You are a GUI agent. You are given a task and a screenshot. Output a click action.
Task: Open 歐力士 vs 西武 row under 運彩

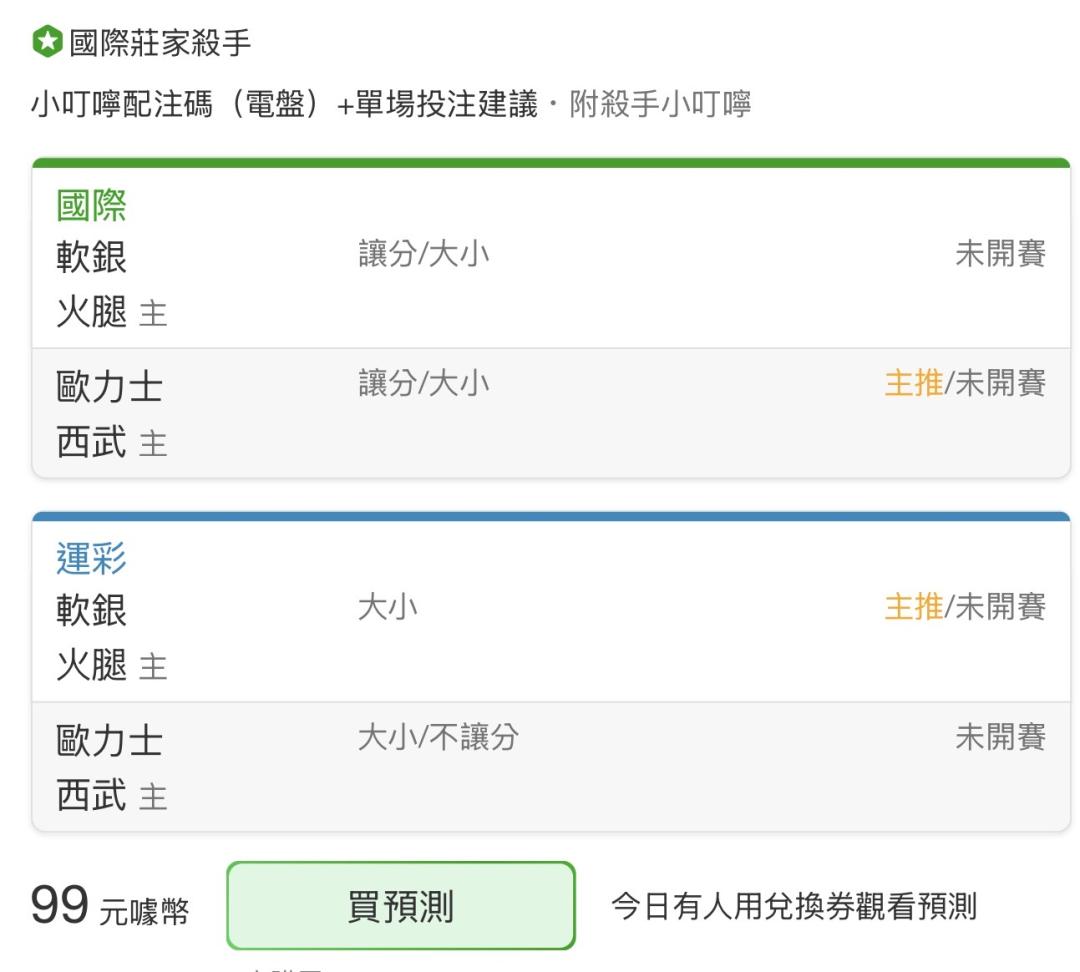(x=551, y=767)
